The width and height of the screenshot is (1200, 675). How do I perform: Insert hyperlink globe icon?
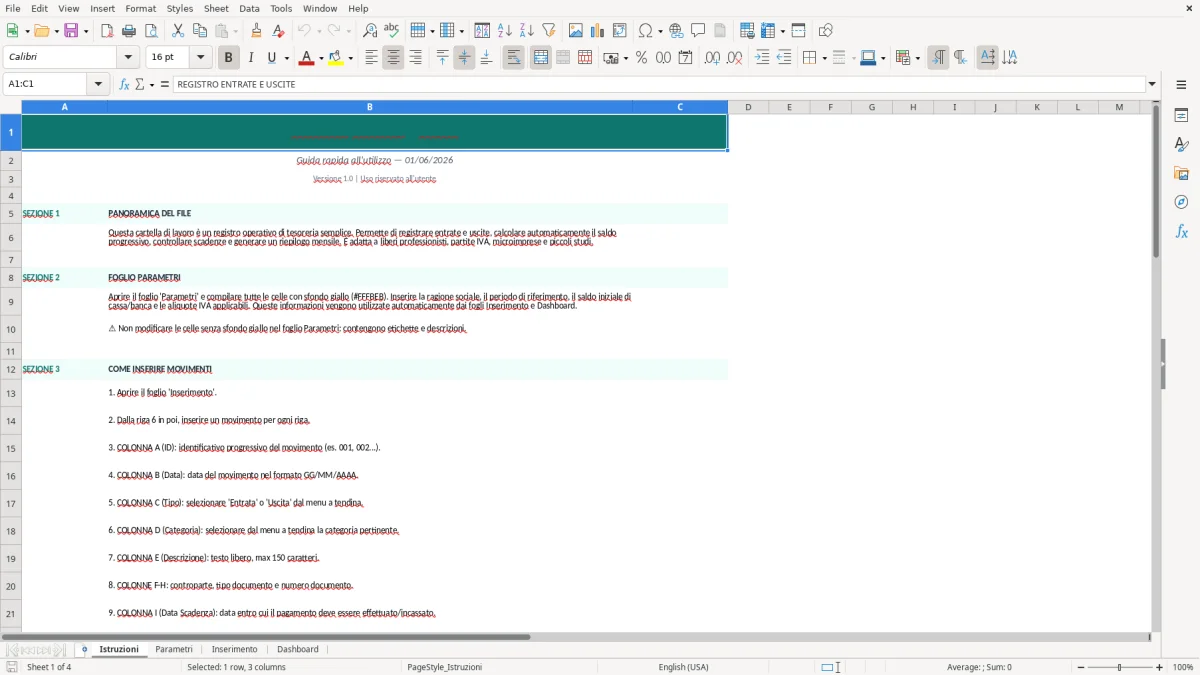coord(676,31)
